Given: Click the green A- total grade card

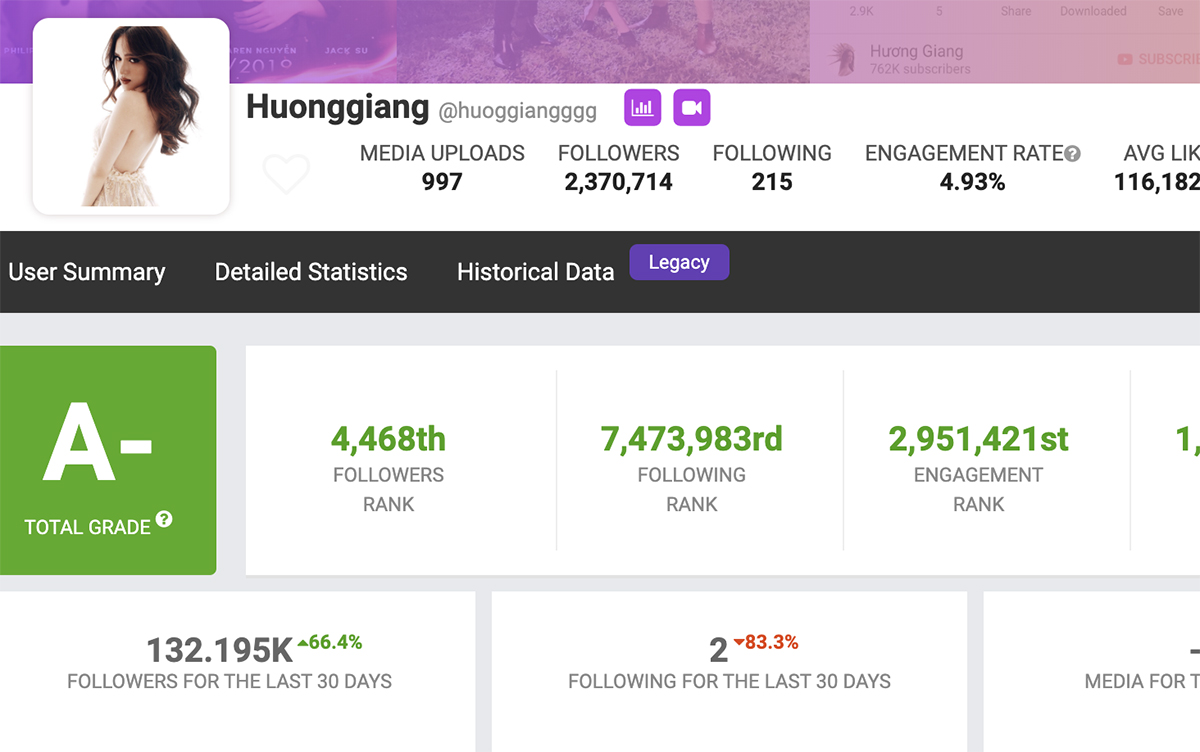Looking at the screenshot, I should (x=108, y=460).
